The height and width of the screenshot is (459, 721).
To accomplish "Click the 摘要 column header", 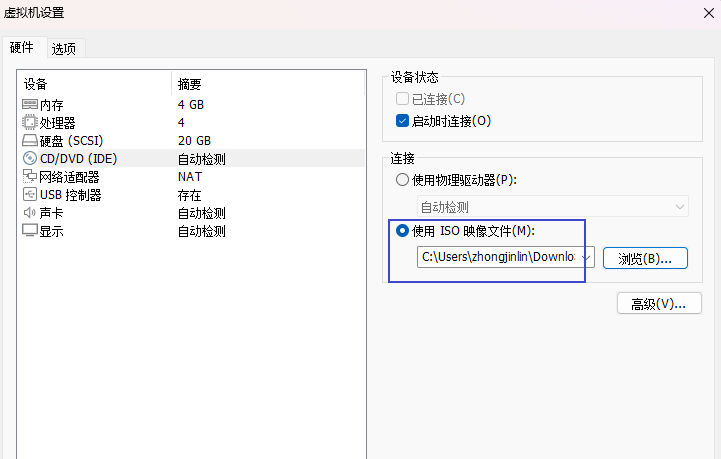I will coord(190,84).
